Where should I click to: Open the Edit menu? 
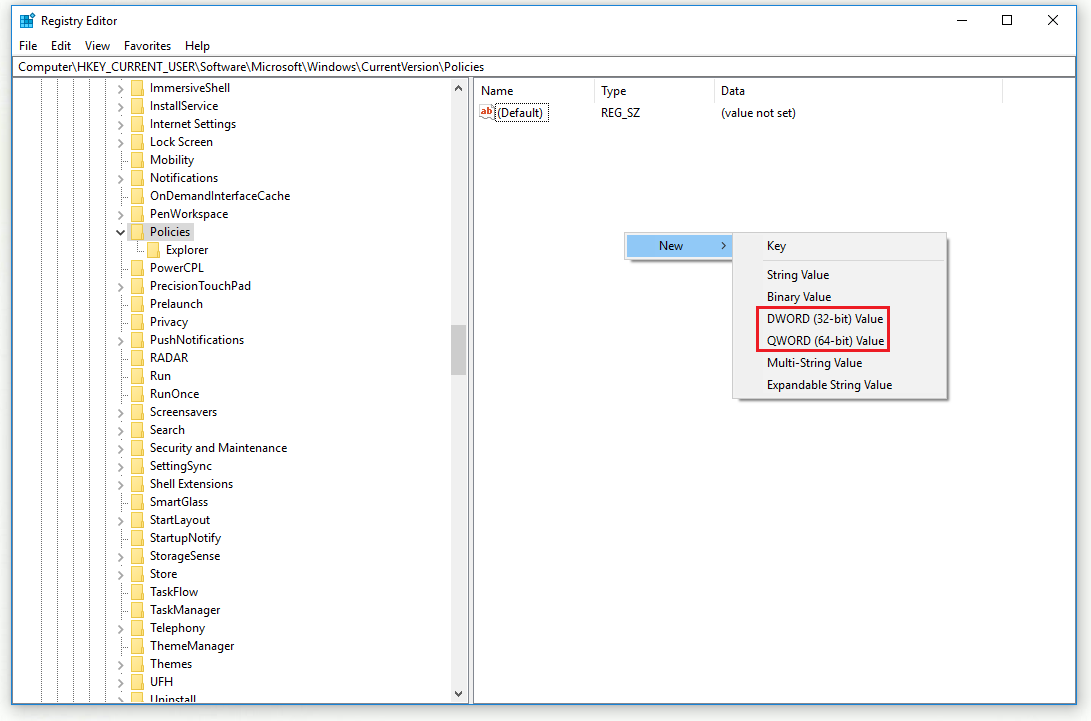coord(61,46)
